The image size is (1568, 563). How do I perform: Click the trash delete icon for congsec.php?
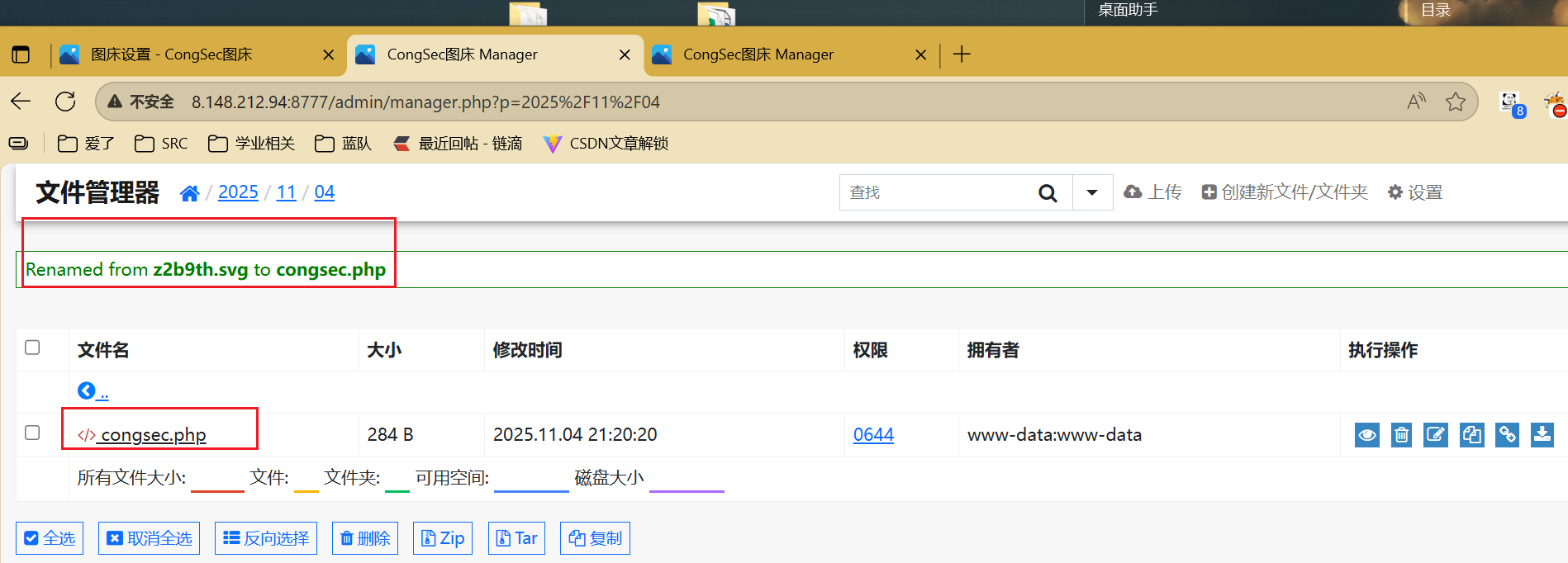pos(1401,435)
